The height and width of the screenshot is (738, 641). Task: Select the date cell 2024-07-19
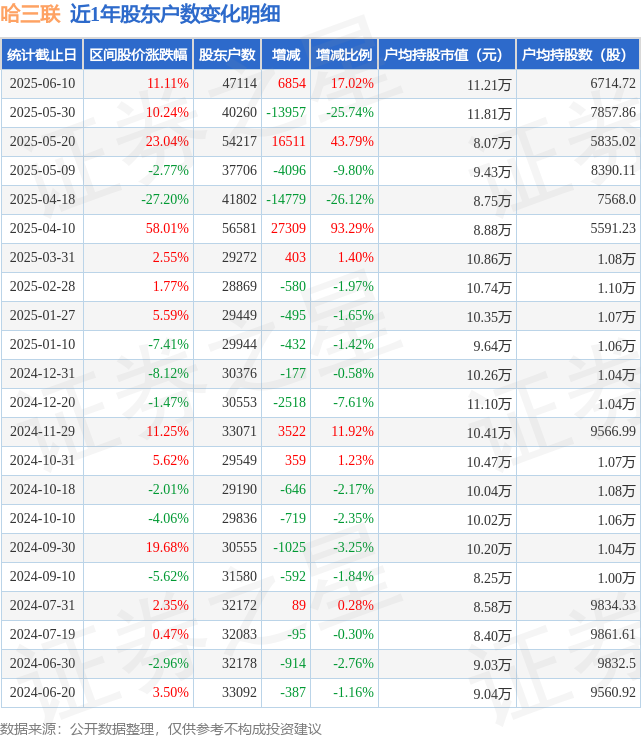click(x=42, y=634)
